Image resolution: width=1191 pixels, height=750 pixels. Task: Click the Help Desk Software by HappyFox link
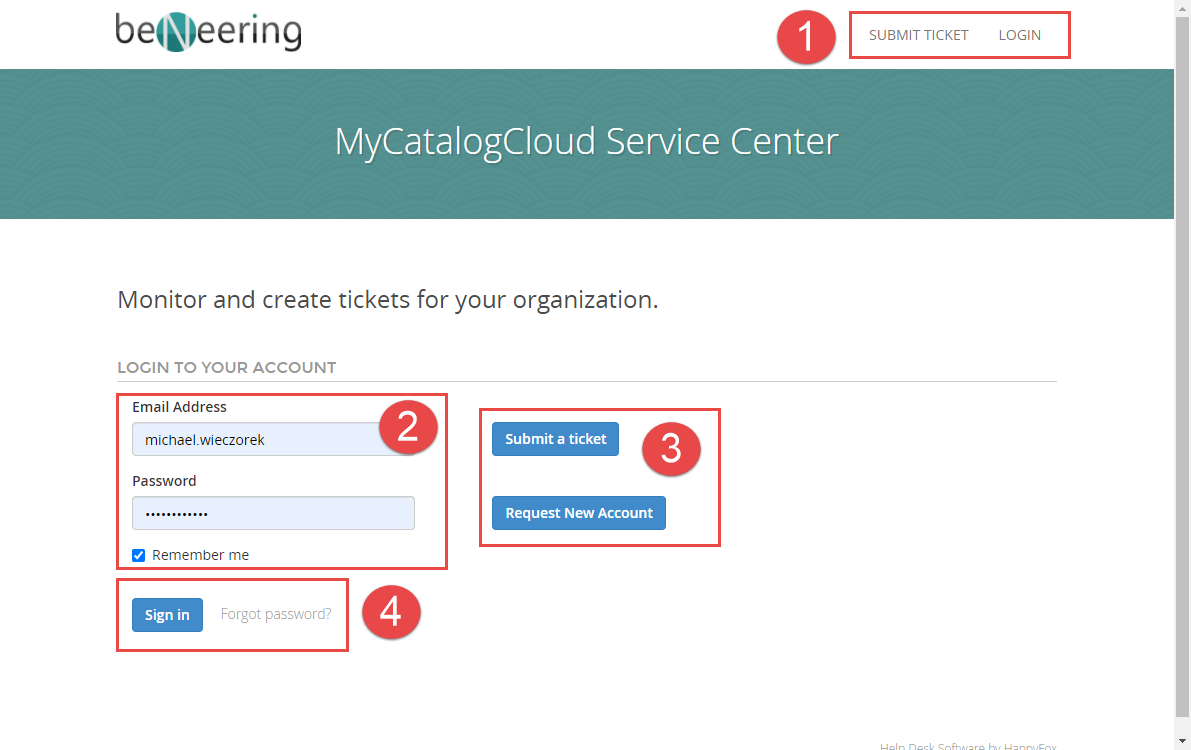pyautogui.click(x=968, y=745)
